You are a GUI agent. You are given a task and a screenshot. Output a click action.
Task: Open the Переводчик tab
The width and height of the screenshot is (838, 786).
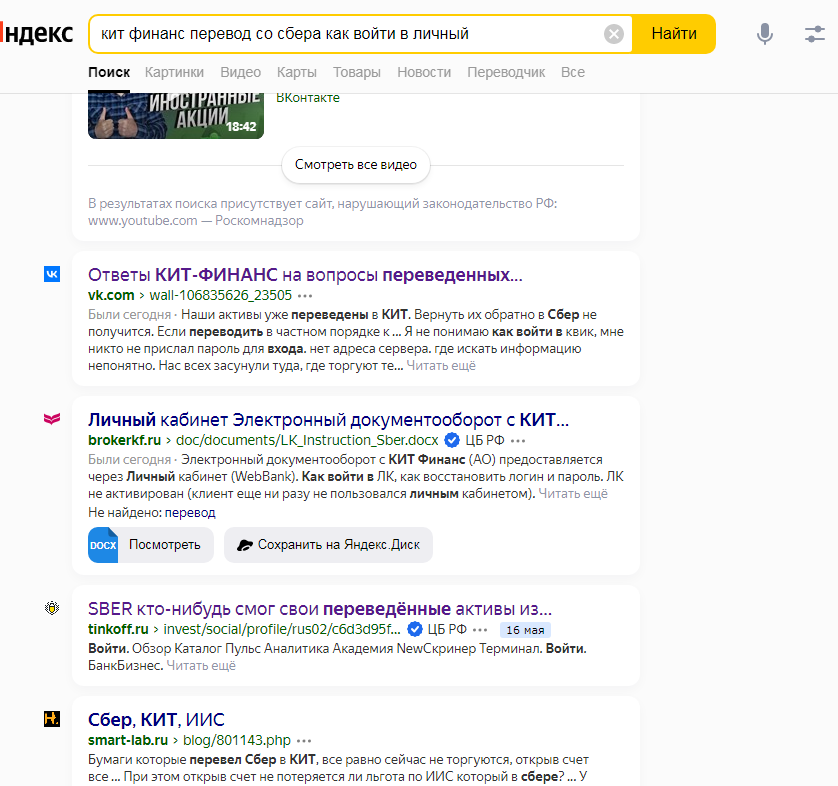click(506, 72)
